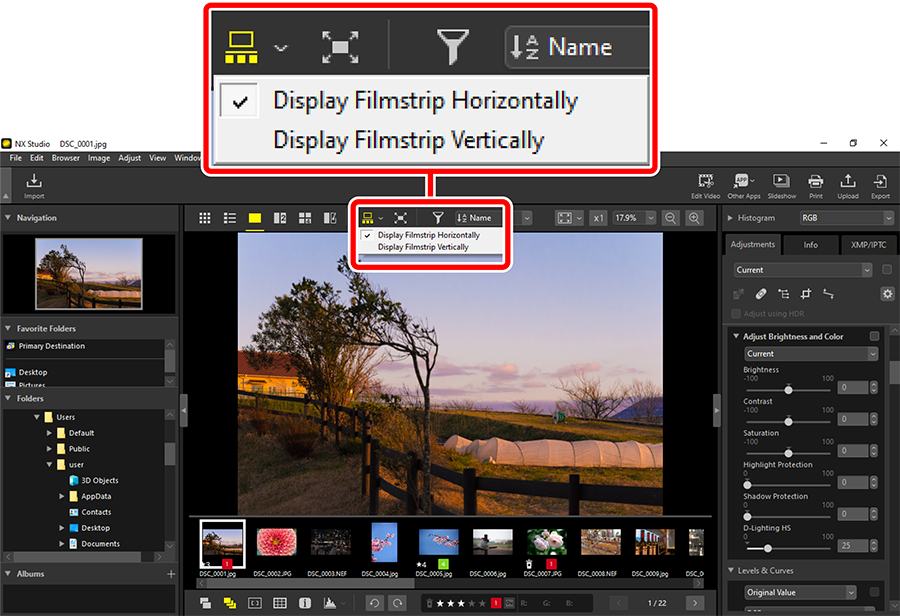Select the retouch brush bandage icon
This screenshot has height=616, width=900.
pyautogui.click(x=761, y=294)
